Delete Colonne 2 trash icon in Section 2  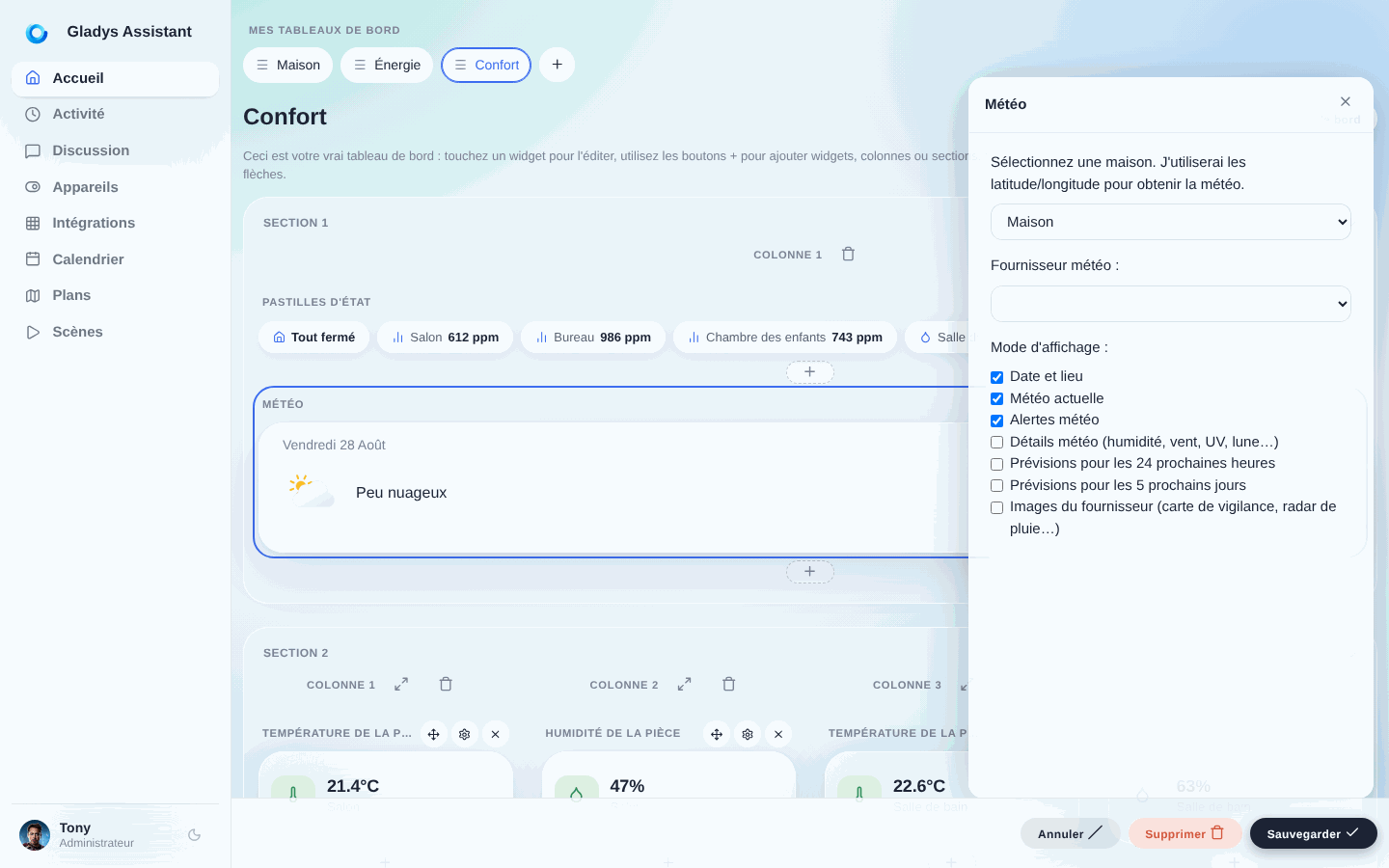pos(729,685)
